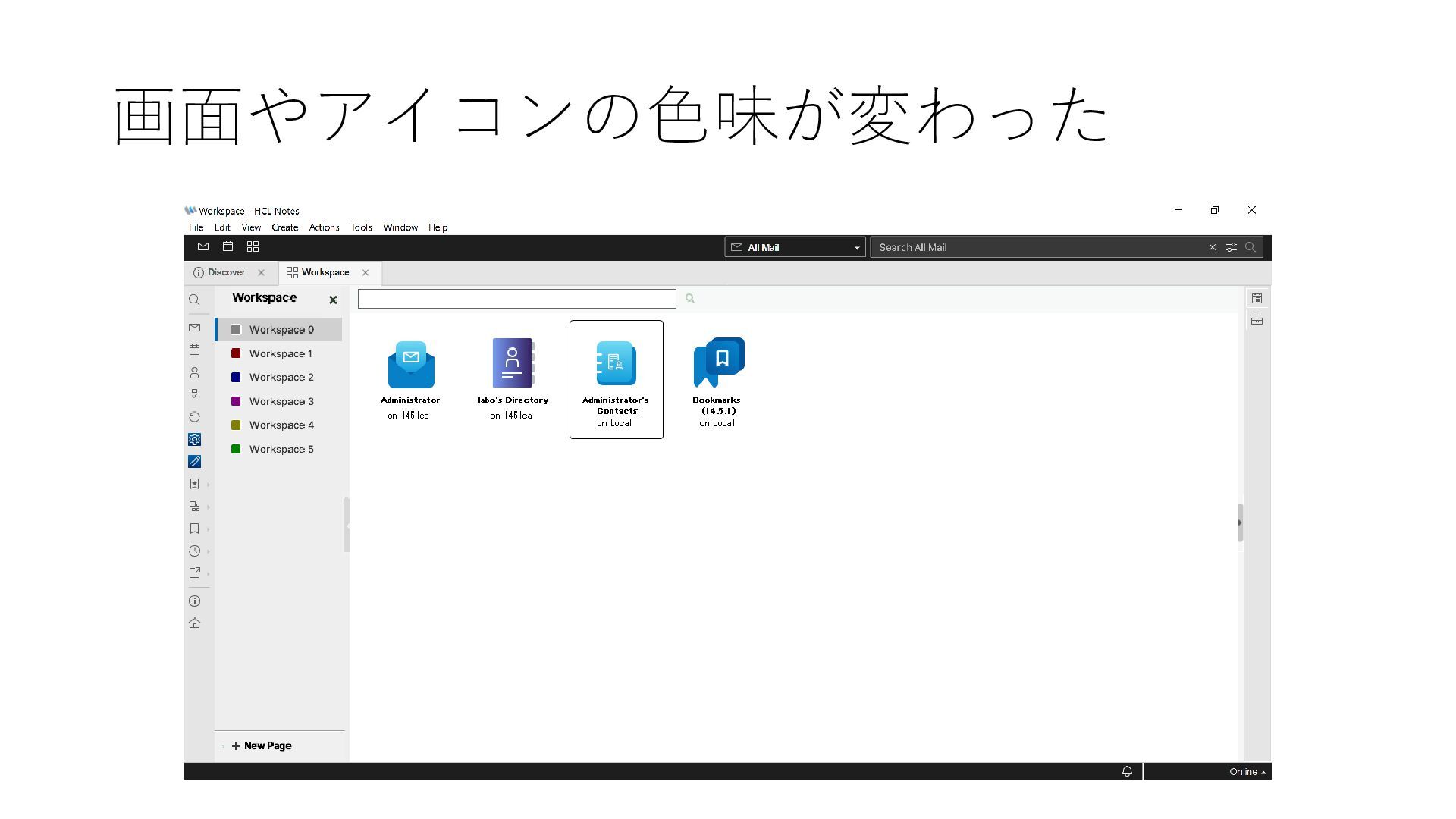
Task: Click the notification bell in status bar
Action: click(x=1127, y=771)
